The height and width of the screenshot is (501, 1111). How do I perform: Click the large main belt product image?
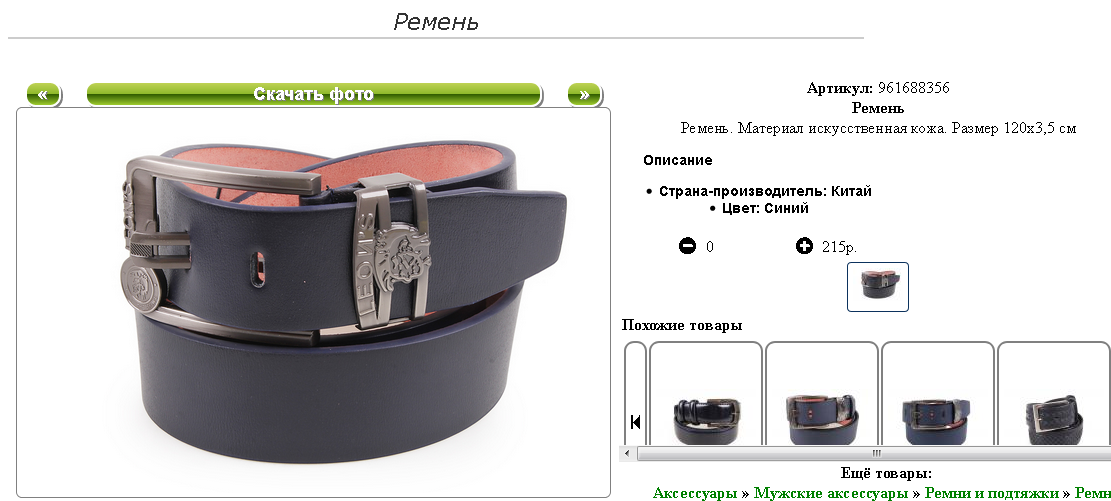(313, 303)
